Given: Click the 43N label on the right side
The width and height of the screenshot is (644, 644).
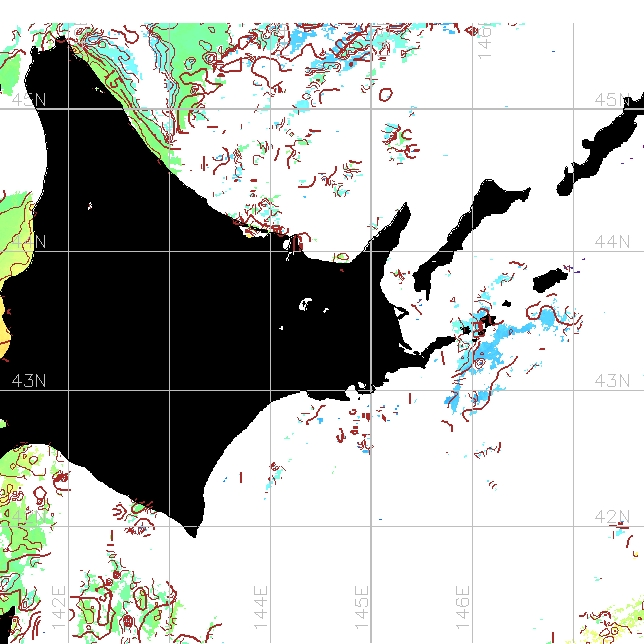Looking at the screenshot, I should pyautogui.click(x=612, y=381).
